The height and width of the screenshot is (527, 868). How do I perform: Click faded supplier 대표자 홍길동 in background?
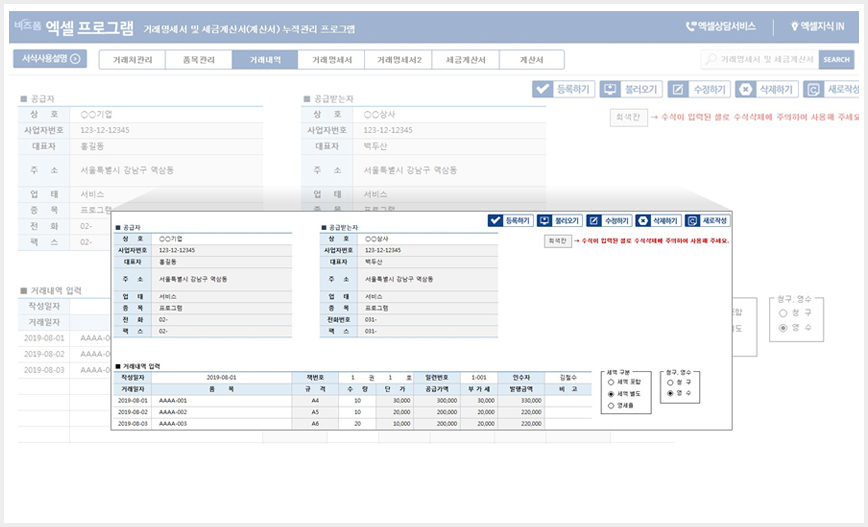92,146
